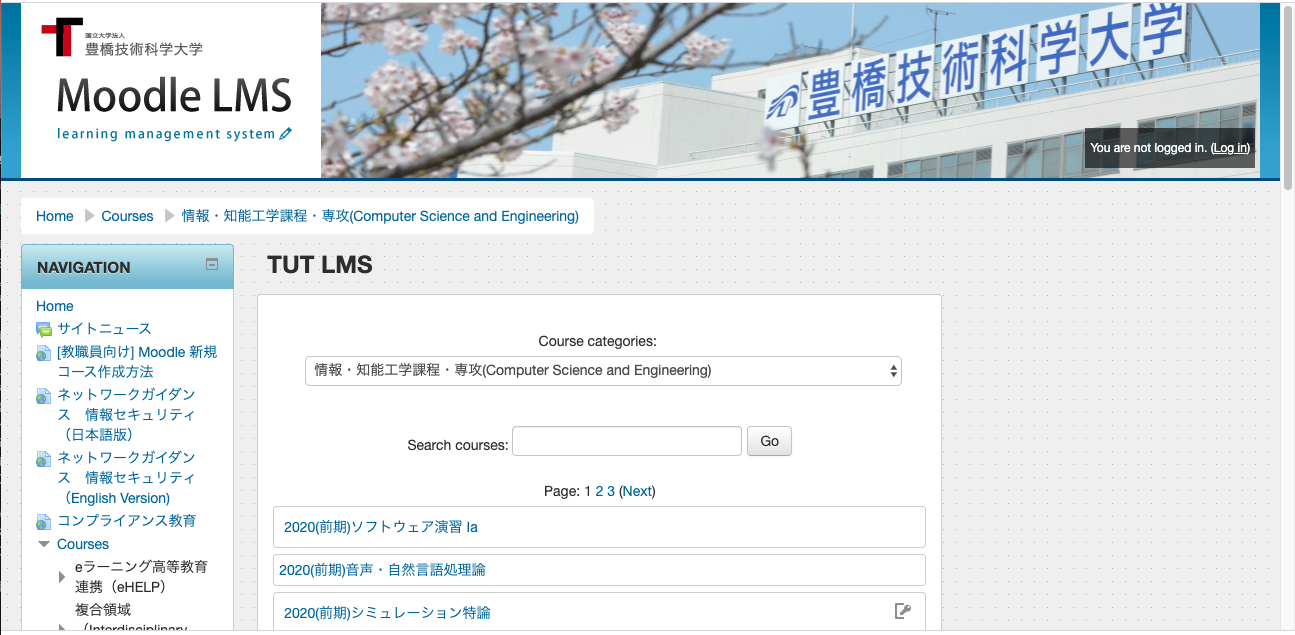
Task: Click the Next page link
Action: pyautogui.click(x=637, y=491)
